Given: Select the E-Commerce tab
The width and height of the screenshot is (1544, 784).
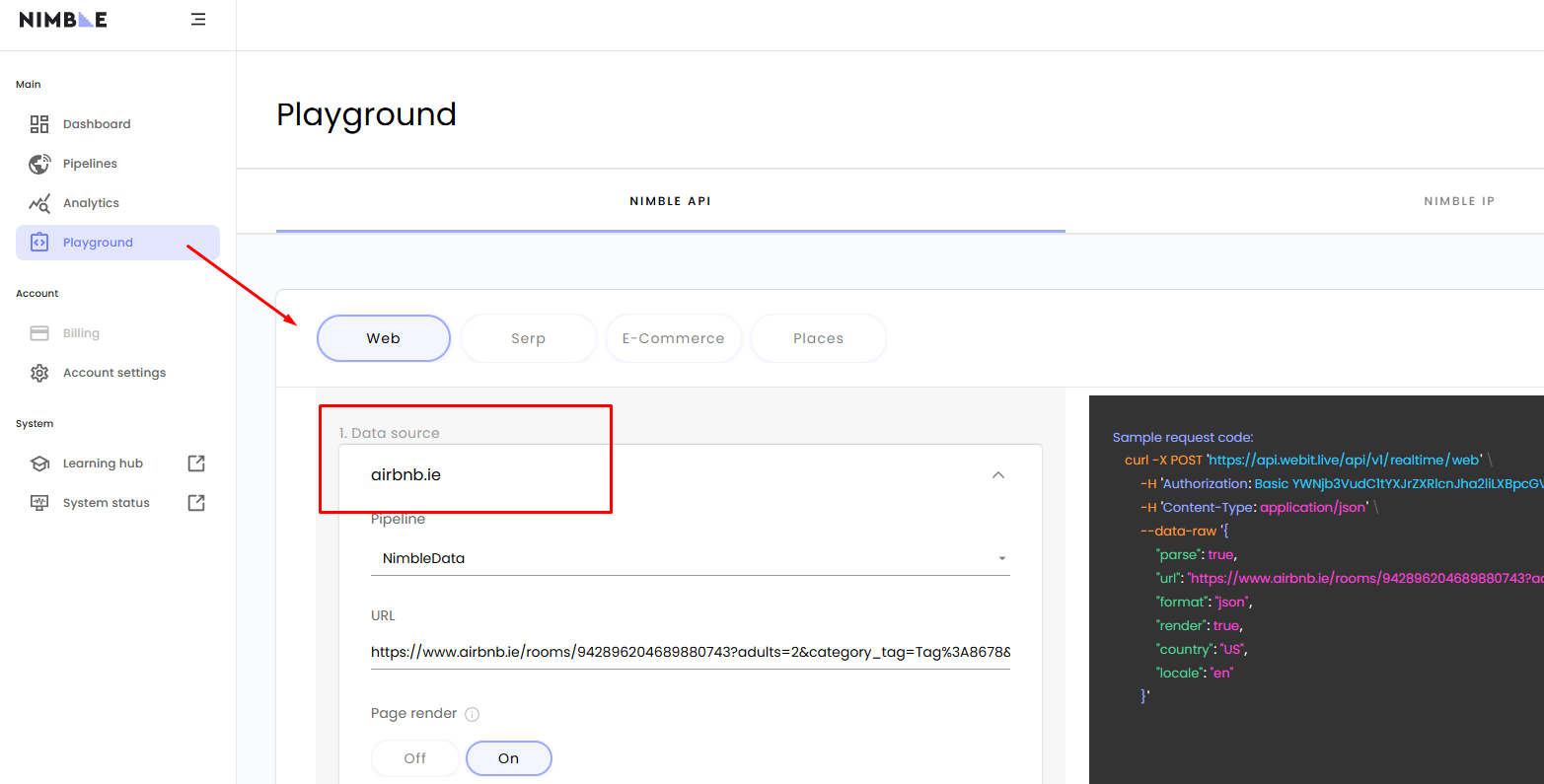Looking at the screenshot, I should point(673,338).
